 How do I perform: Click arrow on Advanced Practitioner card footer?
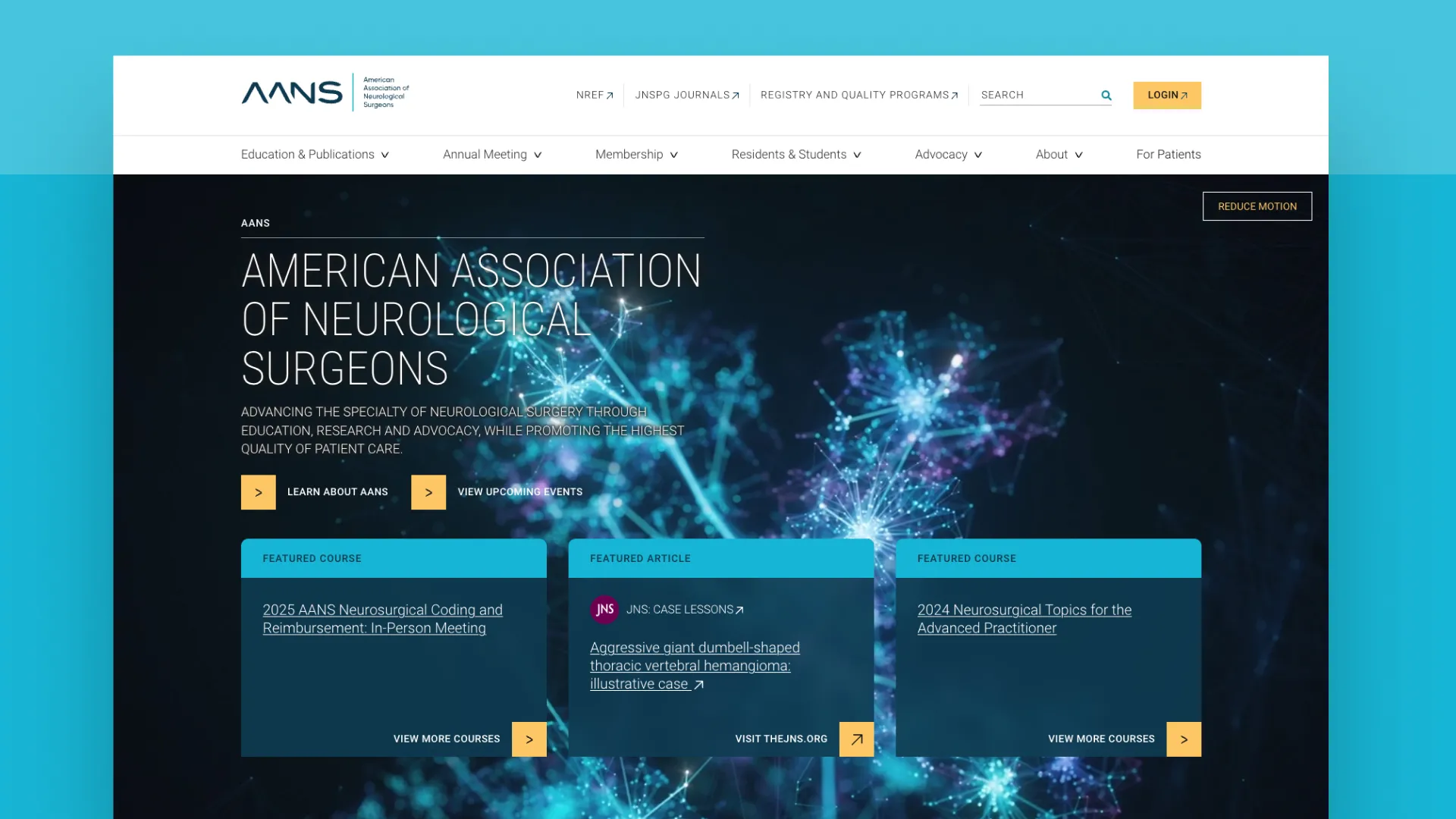click(1184, 739)
